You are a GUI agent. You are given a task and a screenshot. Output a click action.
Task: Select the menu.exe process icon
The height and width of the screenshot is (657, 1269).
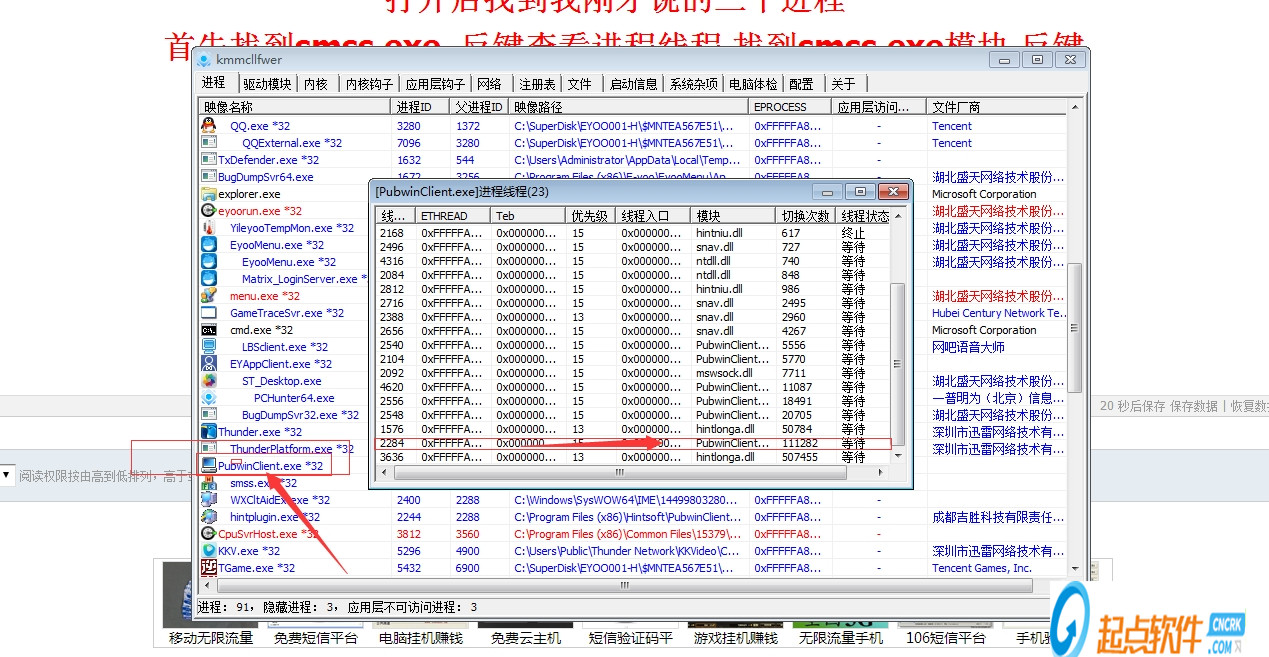[x=208, y=296]
